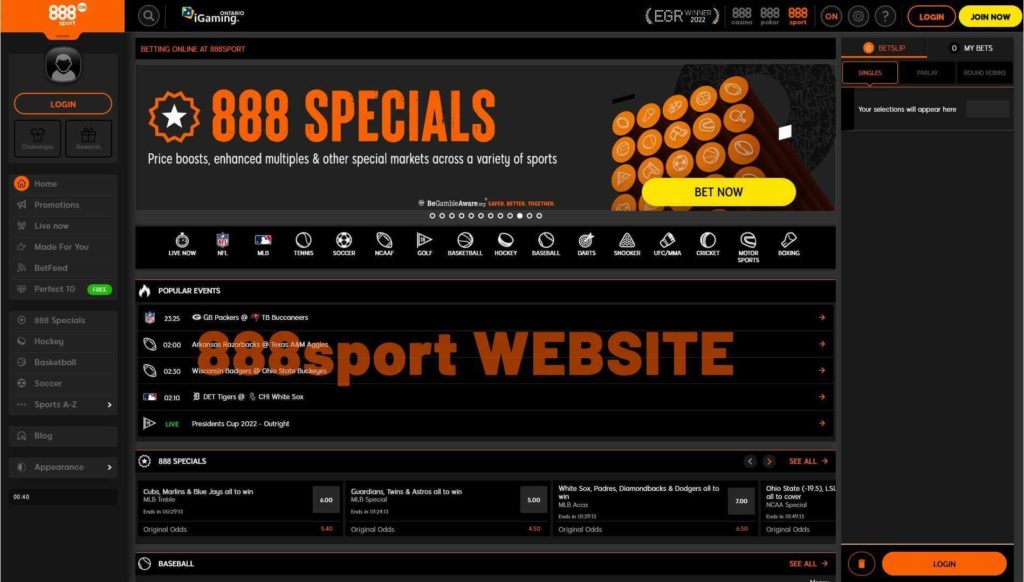Open Presidents Cup 2022 Outright arrow
The width and height of the screenshot is (1024, 582).
tap(822, 423)
